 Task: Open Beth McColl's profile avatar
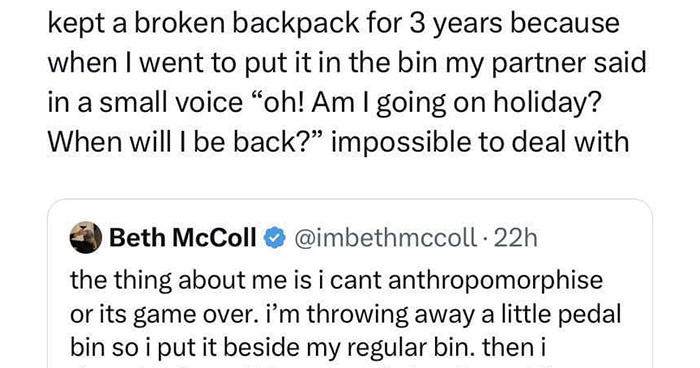[86, 238]
